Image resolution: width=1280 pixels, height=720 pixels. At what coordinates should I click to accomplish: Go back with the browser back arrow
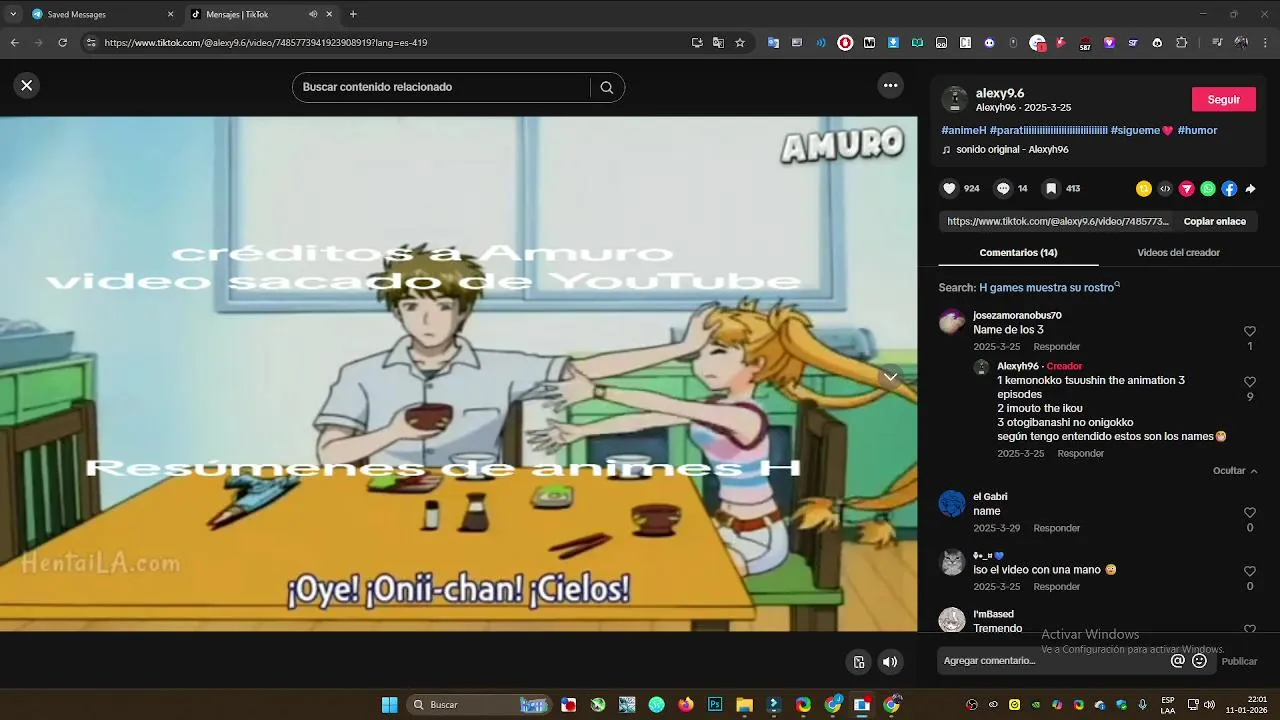(15, 43)
